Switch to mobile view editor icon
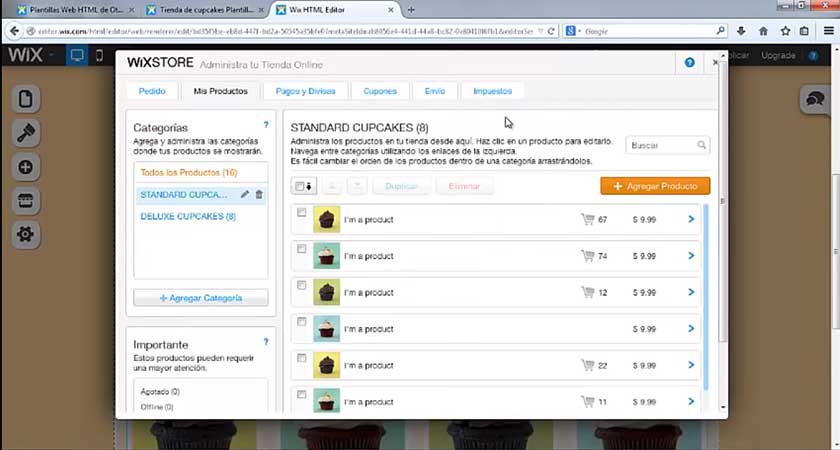Image resolution: width=840 pixels, height=450 pixels. pos(100,55)
